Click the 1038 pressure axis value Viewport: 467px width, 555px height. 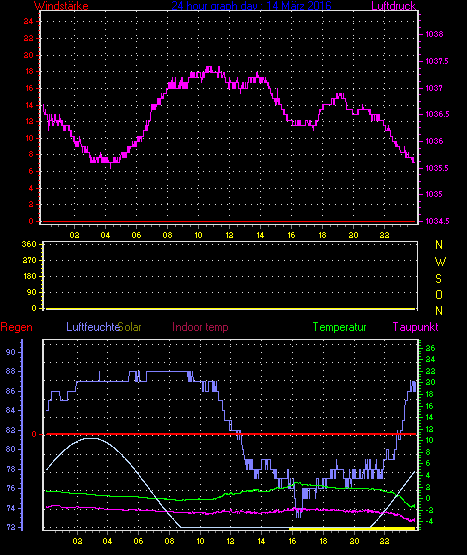[434, 34]
